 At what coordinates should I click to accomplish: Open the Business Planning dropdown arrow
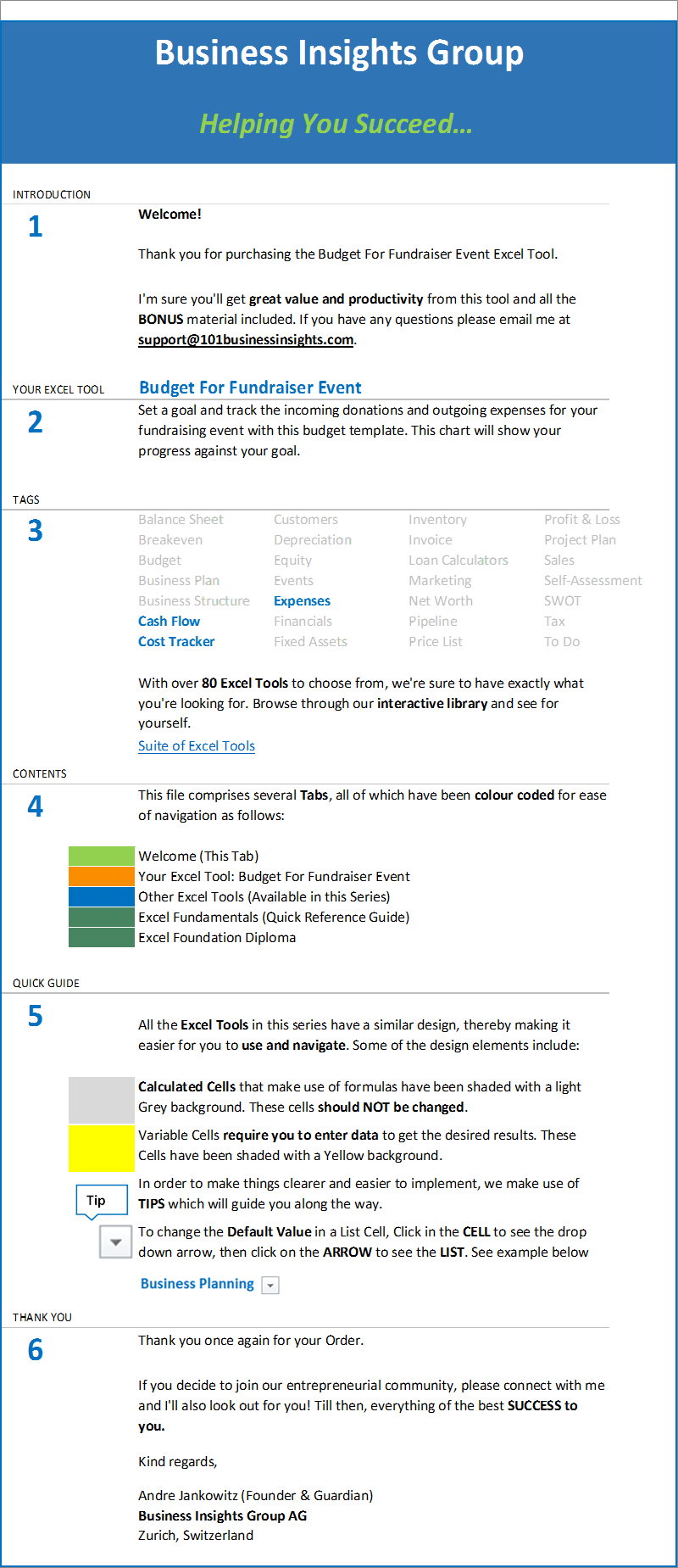click(270, 1286)
